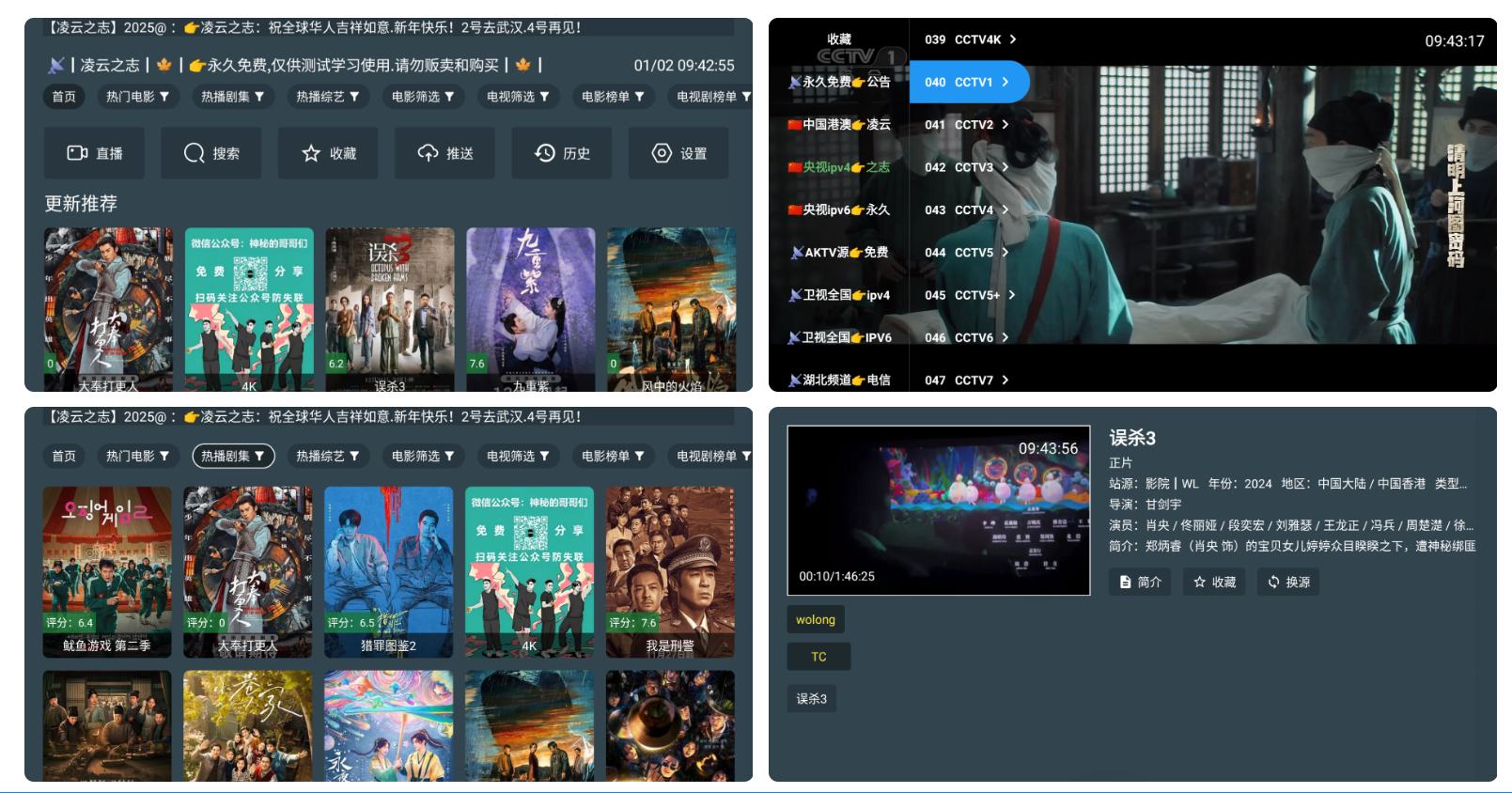Click 换源 refresh source button
The image size is (1512, 793).
point(1288,582)
